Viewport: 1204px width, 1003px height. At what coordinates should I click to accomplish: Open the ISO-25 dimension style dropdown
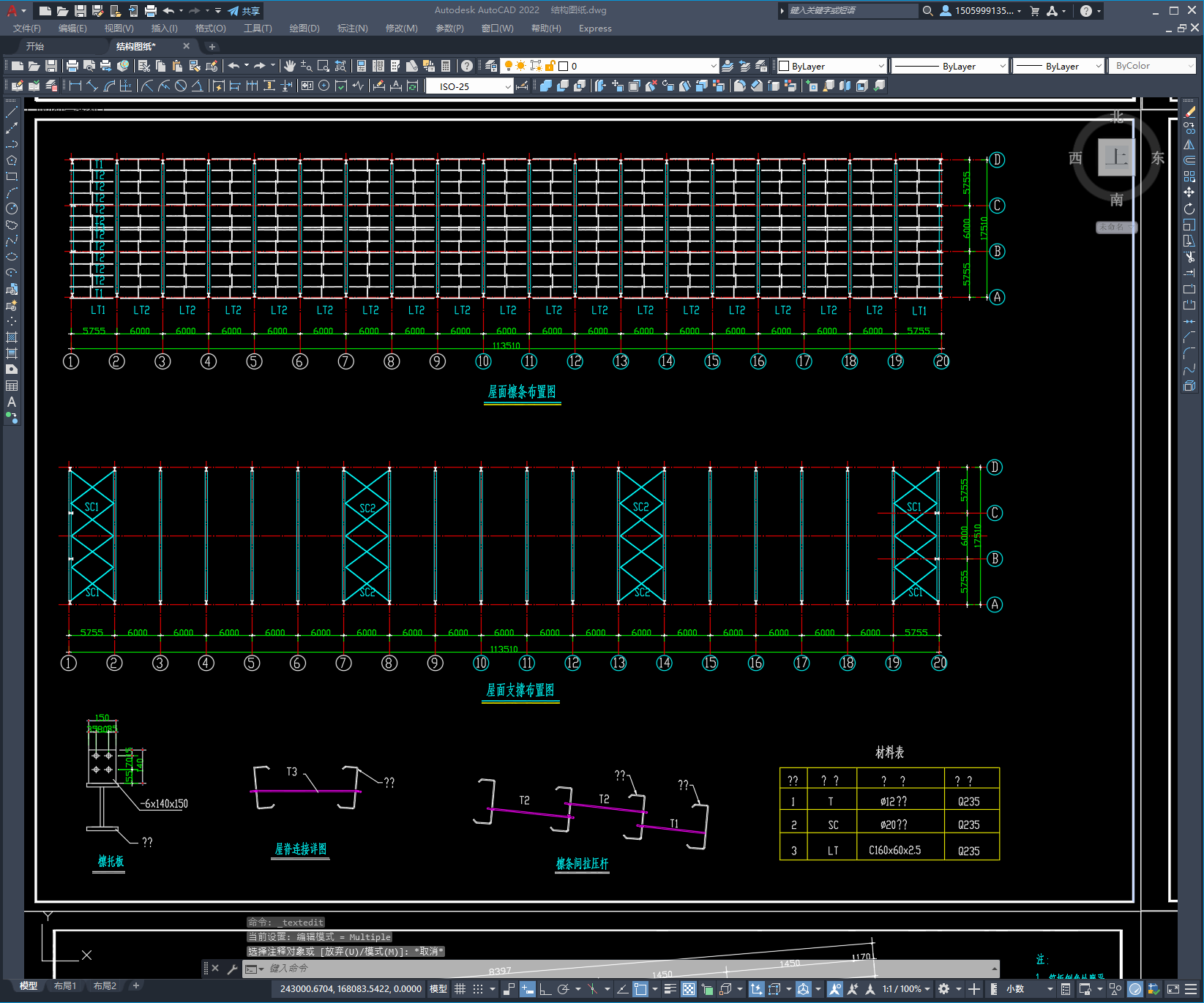click(x=470, y=86)
